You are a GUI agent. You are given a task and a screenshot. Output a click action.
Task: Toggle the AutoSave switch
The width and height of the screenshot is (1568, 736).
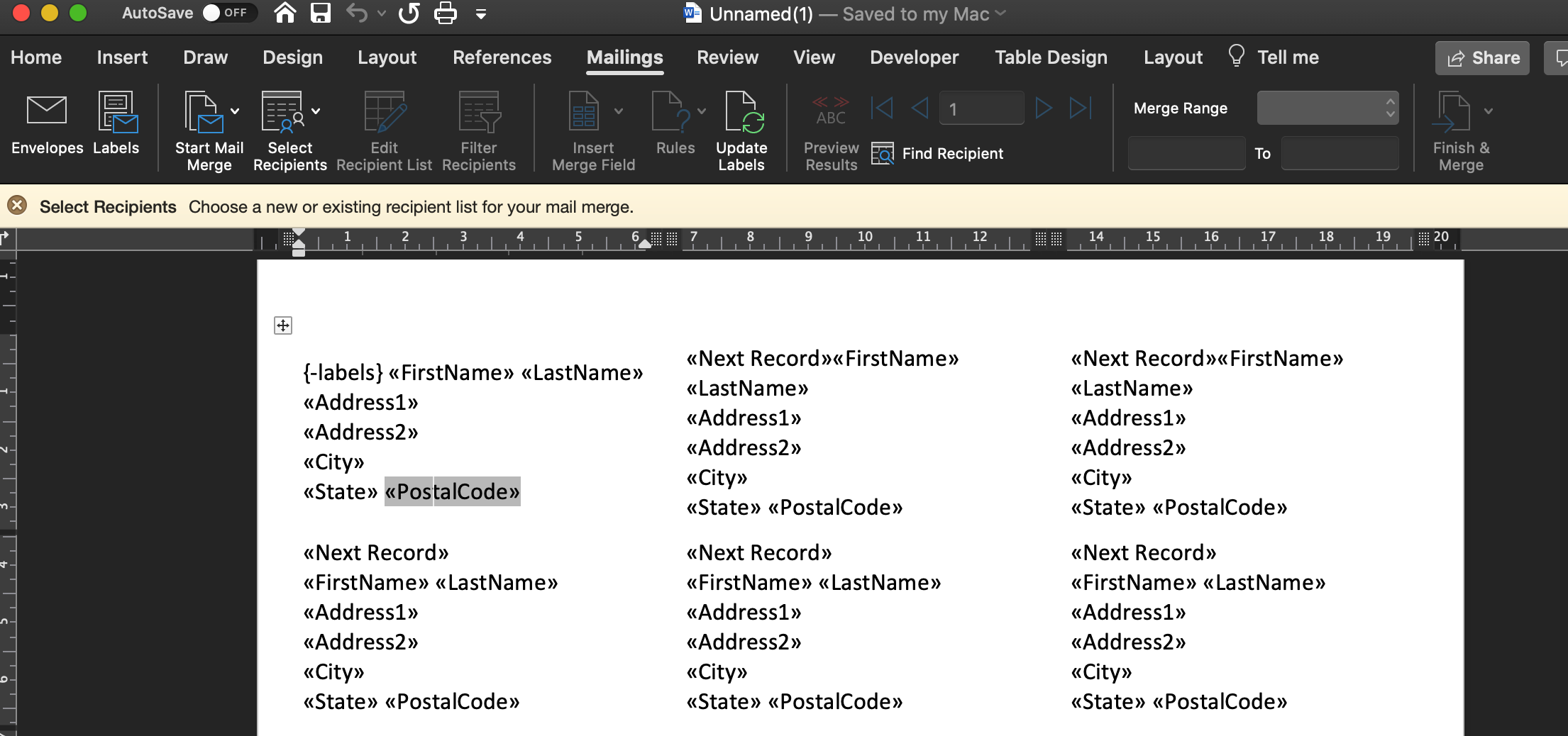point(229,13)
